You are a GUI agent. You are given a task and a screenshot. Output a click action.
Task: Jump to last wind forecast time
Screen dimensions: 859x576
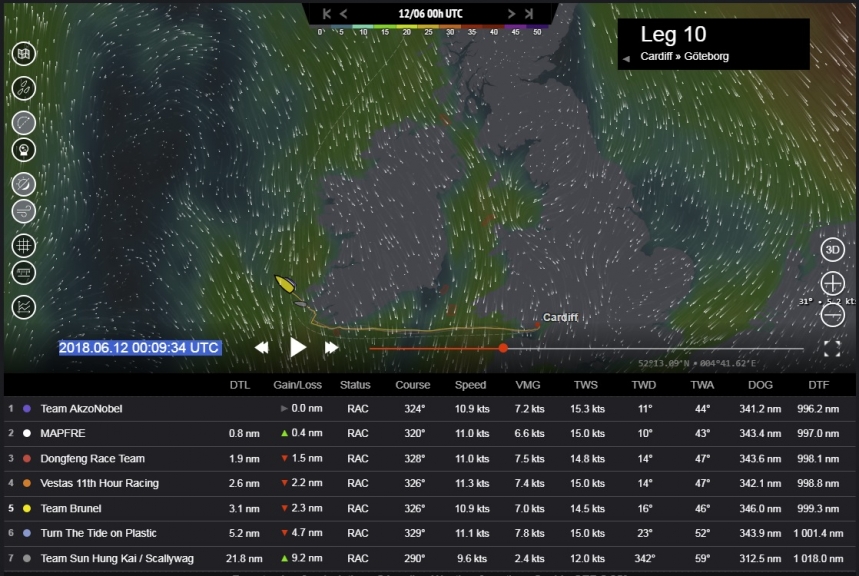529,14
